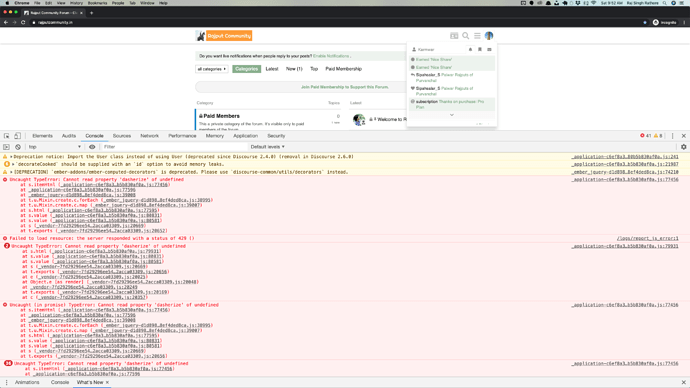Switch to the Performance panel
The width and height of the screenshot is (690, 388).
(182, 136)
